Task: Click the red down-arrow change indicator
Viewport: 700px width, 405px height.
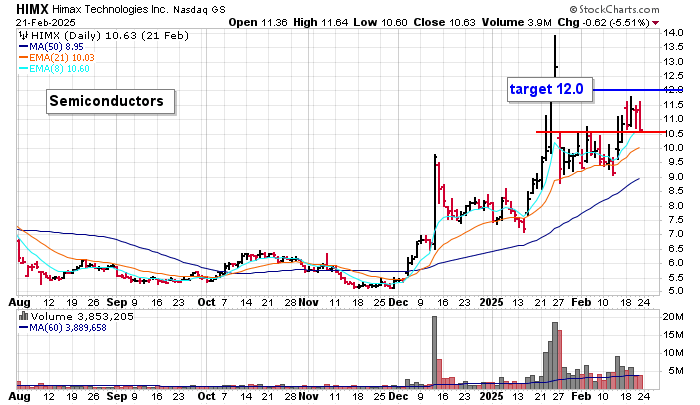Action: [655, 23]
